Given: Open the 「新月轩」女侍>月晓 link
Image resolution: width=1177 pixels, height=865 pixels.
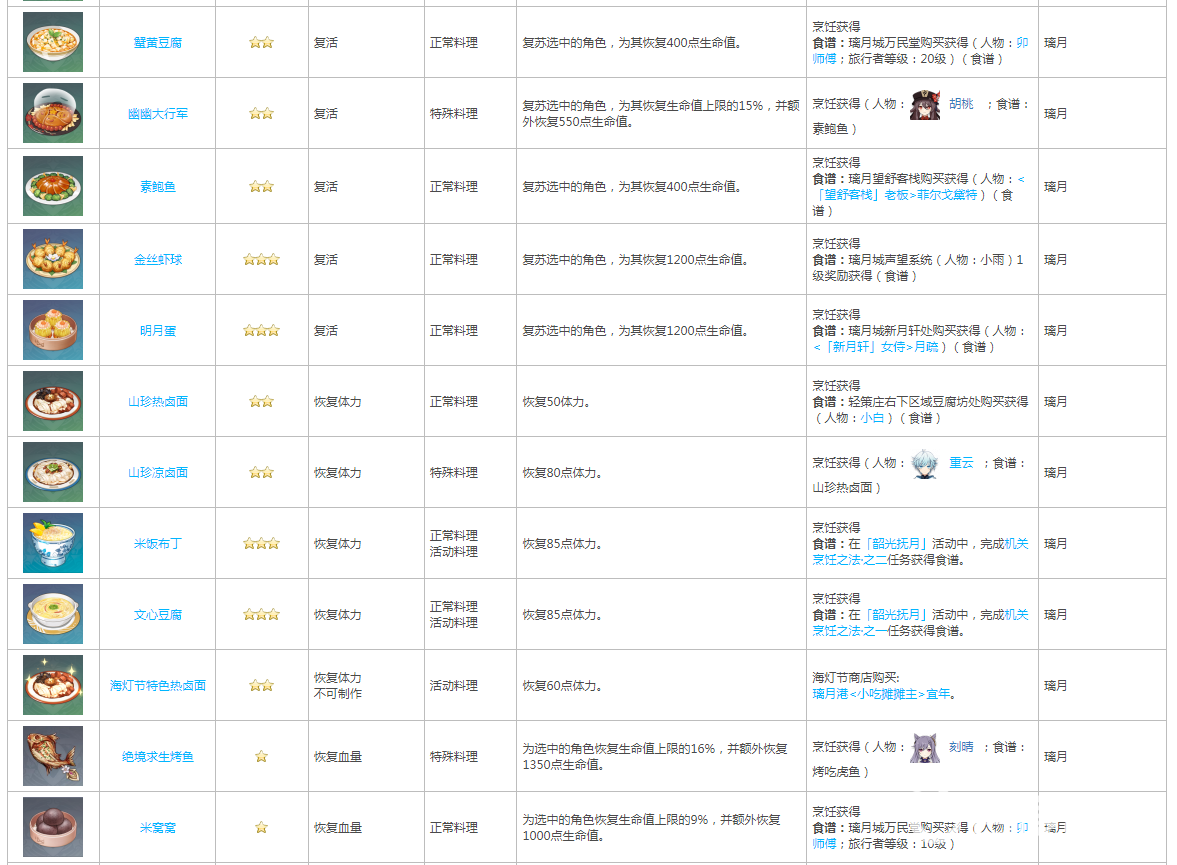Looking at the screenshot, I should 876,347.
